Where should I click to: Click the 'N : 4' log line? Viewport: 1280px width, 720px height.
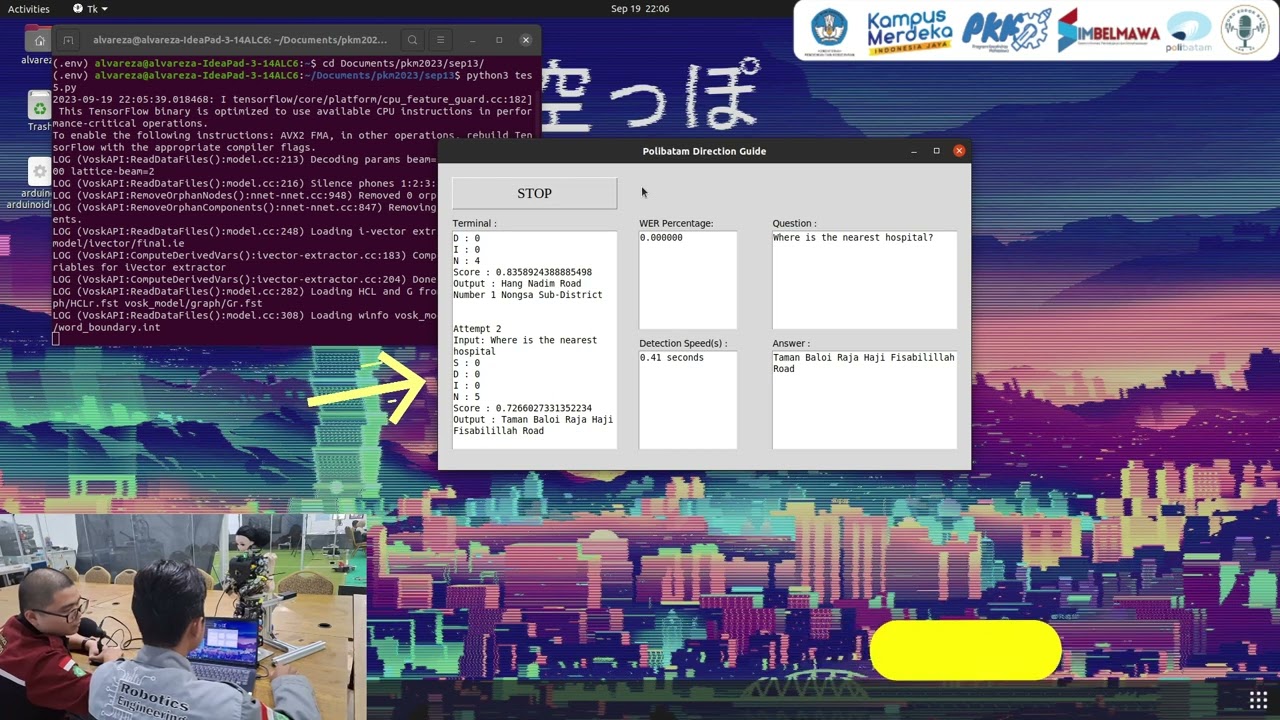466,261
